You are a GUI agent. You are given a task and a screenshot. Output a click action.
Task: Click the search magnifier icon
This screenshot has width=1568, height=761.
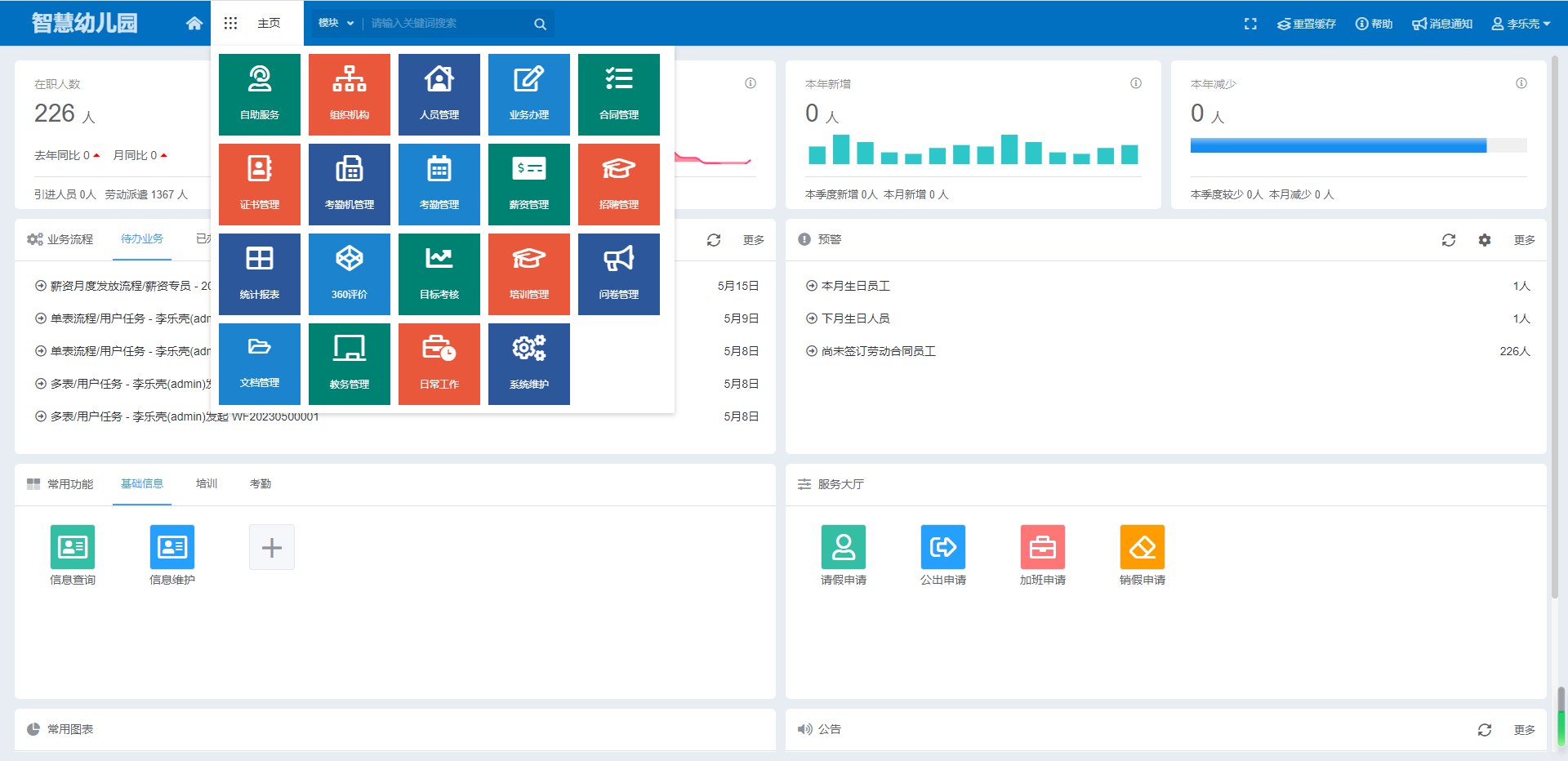point(540,24)
